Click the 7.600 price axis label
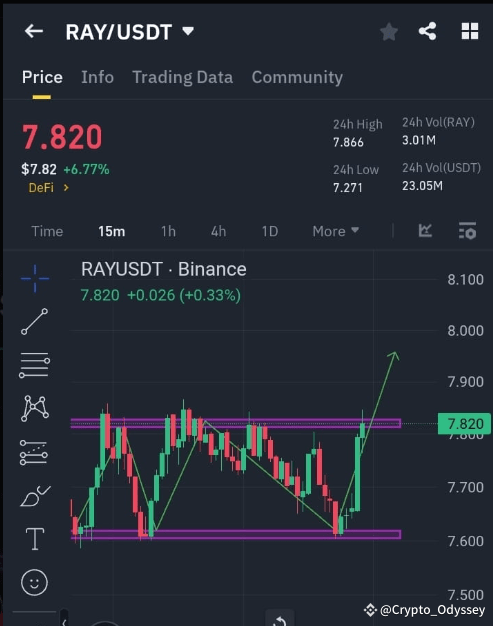 [465, 541]
